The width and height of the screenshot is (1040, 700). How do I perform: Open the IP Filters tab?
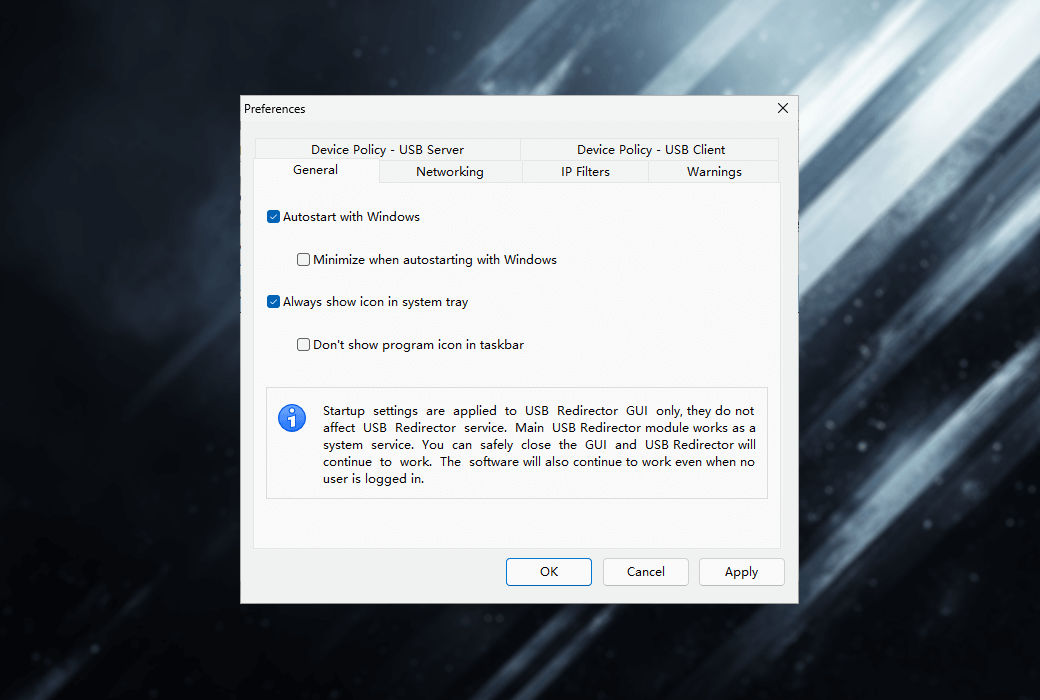click(585, 172)
